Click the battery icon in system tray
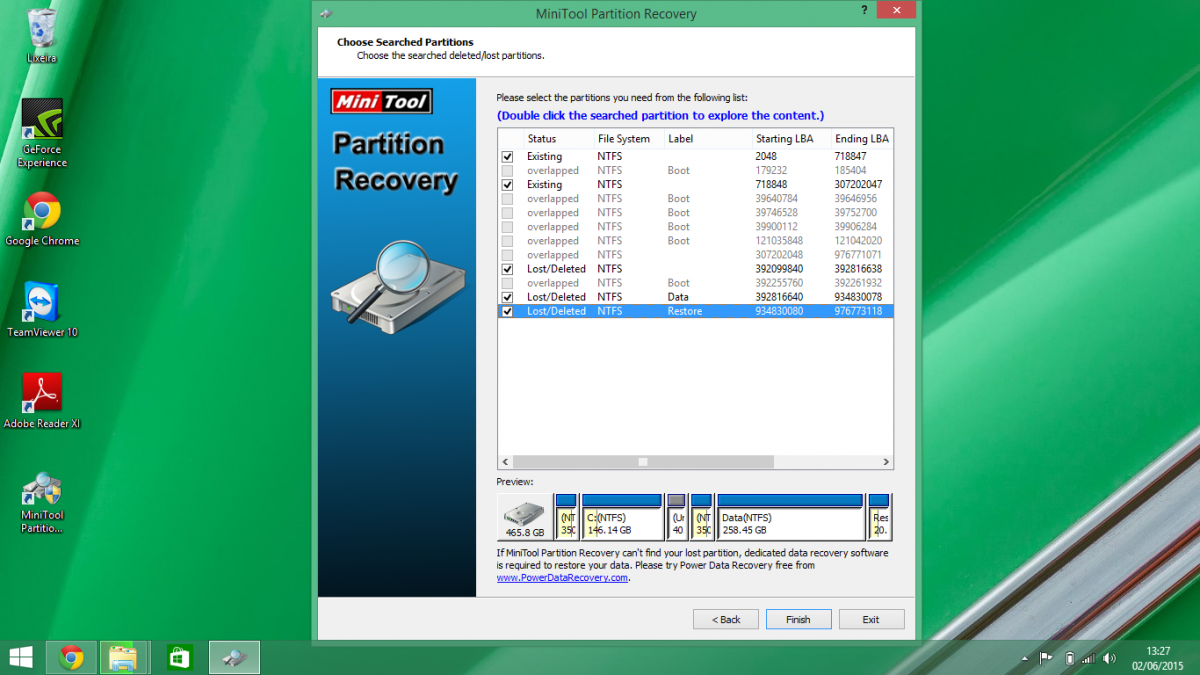 pos(1070,658)
